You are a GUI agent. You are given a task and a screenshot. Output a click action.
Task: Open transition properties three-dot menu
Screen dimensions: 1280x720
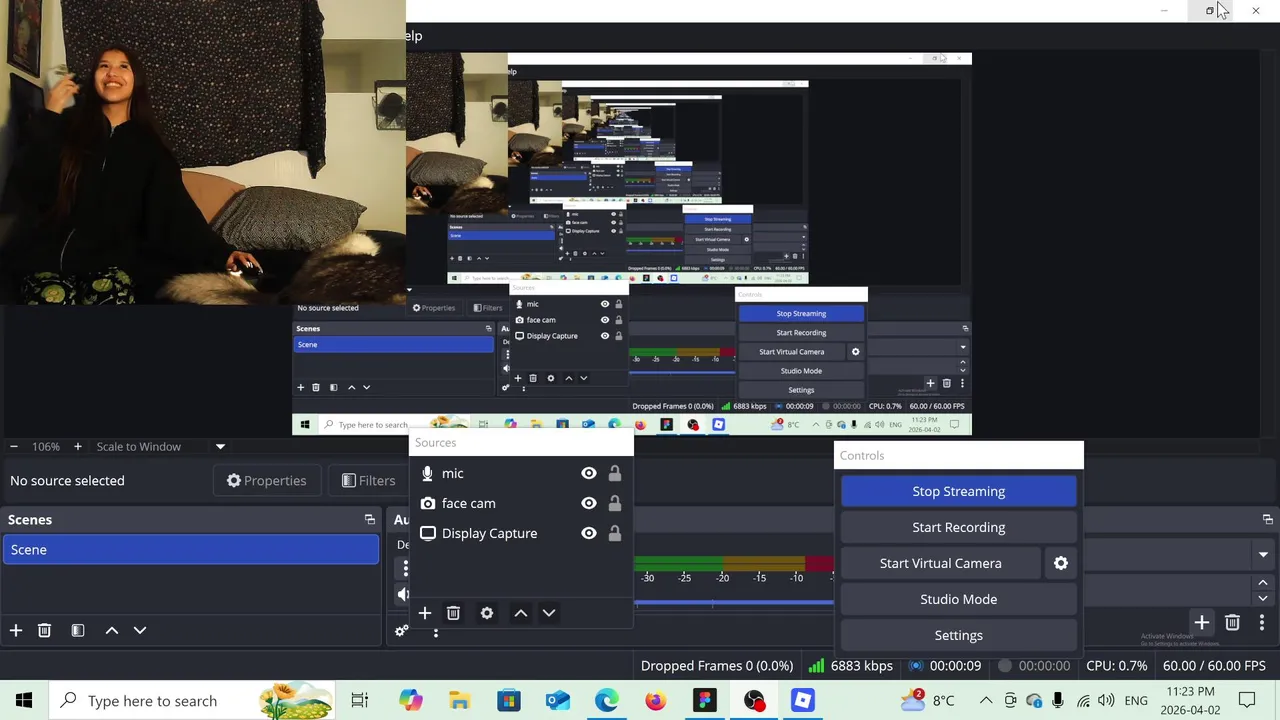coord(1262,622)
